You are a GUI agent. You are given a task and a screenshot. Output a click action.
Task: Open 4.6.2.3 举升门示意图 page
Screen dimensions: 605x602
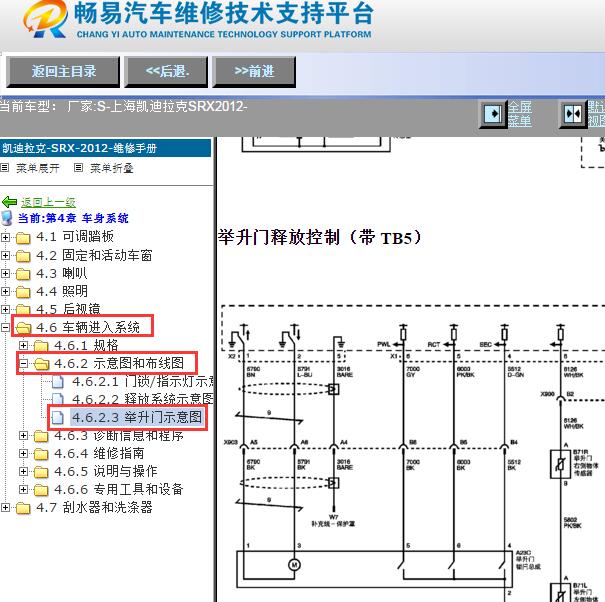pyautogui.click(x=137, y=417)
